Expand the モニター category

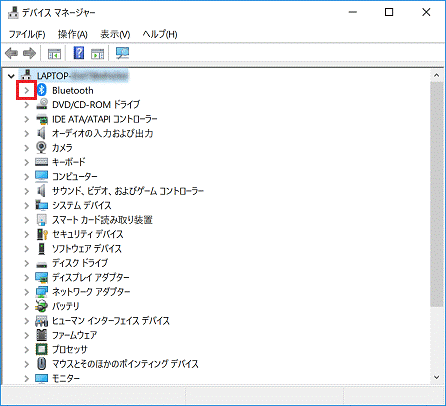point(27,378)
